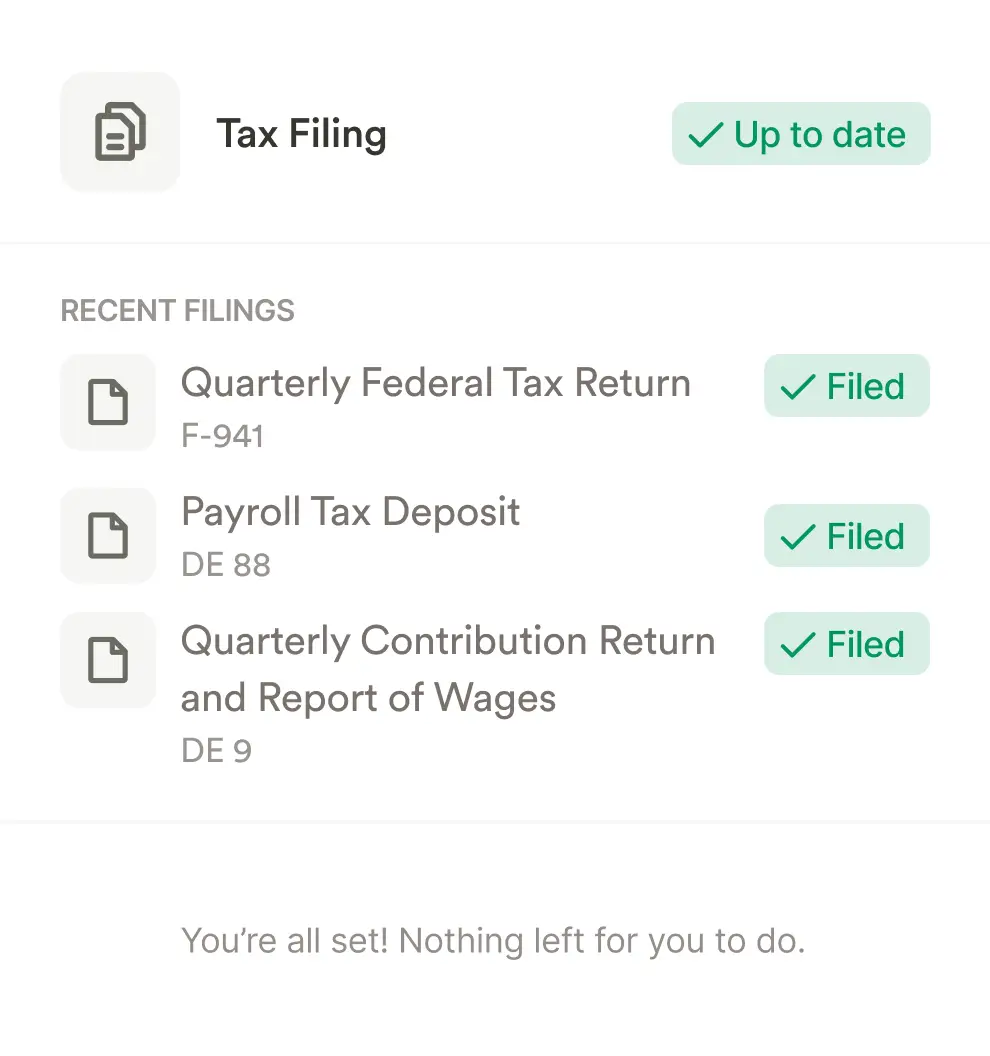
Task: Click the F-941 form code
Action: (x=222, y=436)
